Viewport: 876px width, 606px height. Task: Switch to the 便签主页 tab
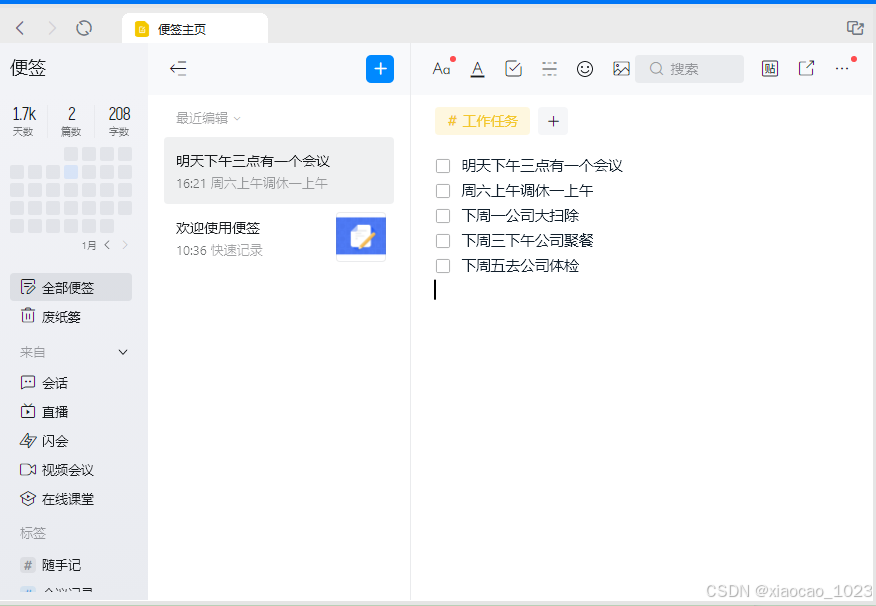pyautogui.click(x=194, y=29)
